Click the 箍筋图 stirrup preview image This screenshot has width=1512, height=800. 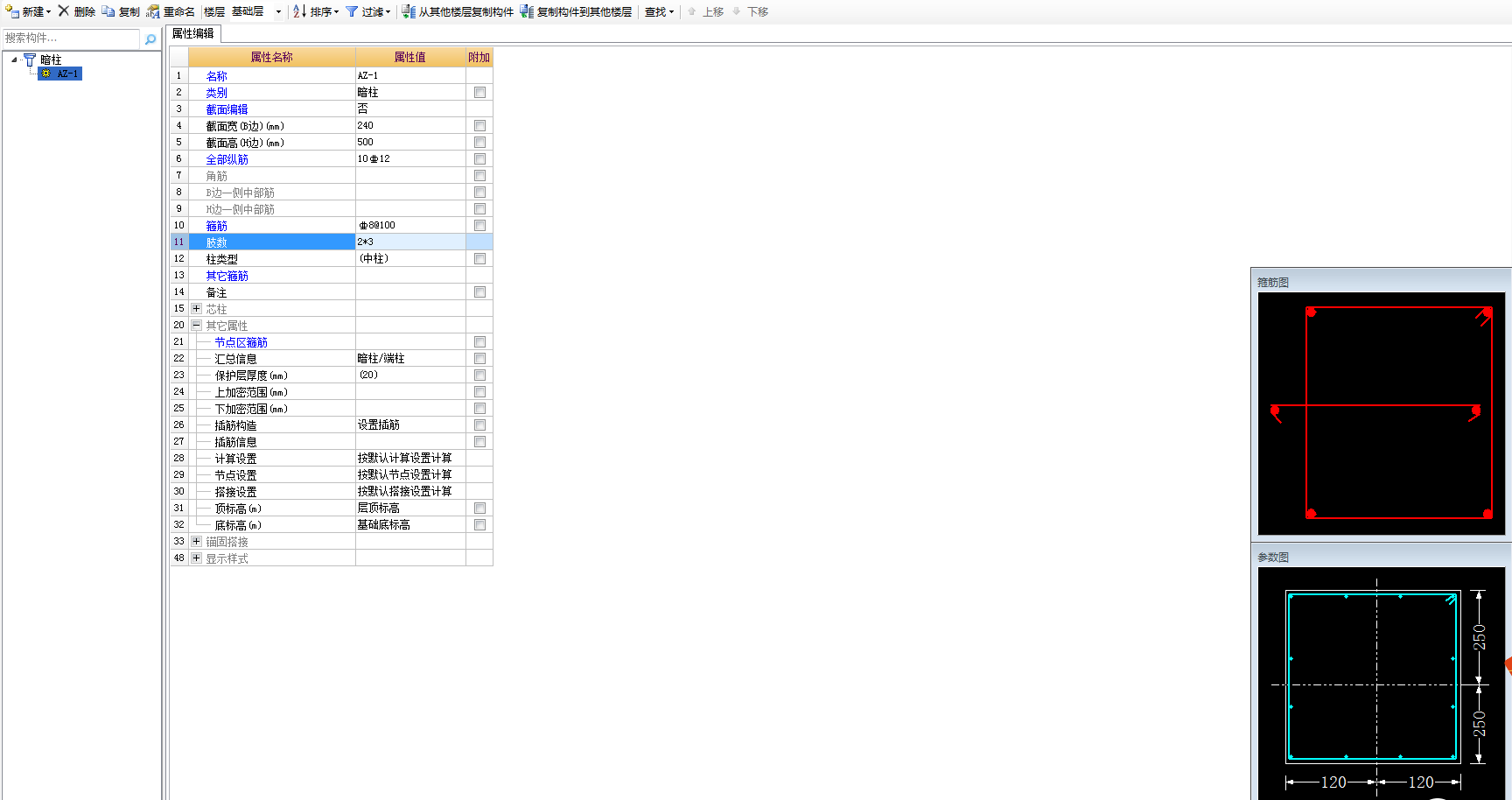point(1382,413)
